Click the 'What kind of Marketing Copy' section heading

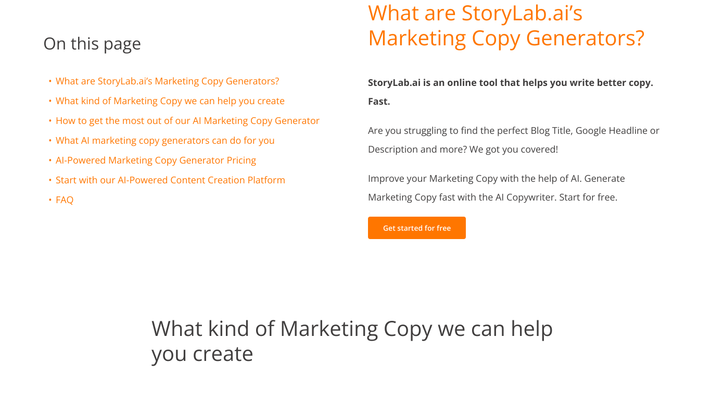(352, 341)
